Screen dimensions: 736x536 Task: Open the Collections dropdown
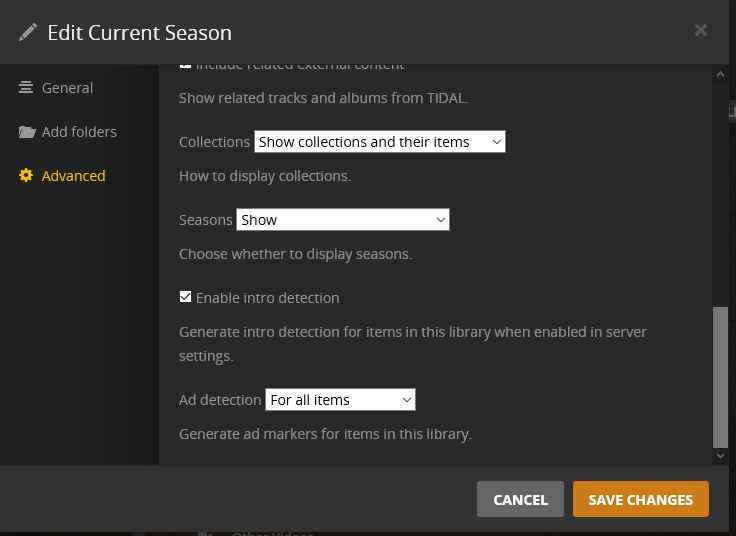point(380,142)
